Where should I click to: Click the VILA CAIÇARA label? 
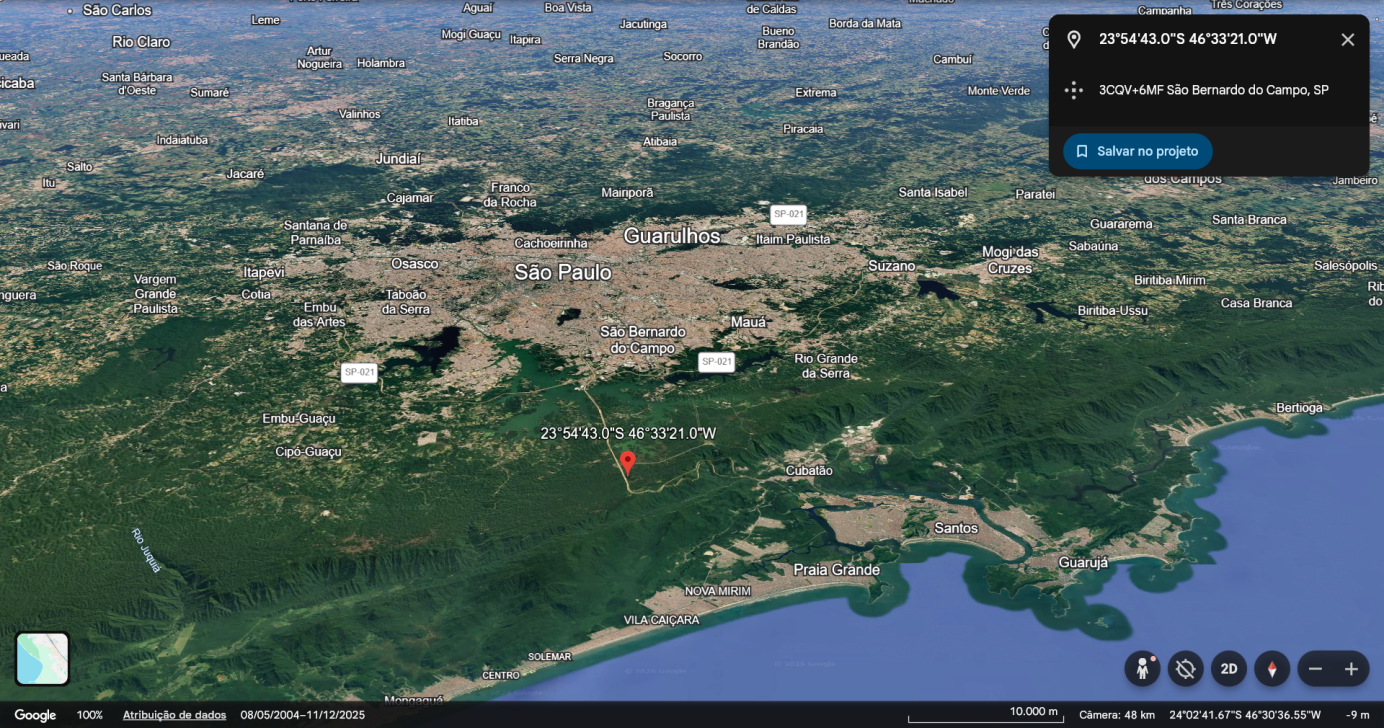point(661,620)
